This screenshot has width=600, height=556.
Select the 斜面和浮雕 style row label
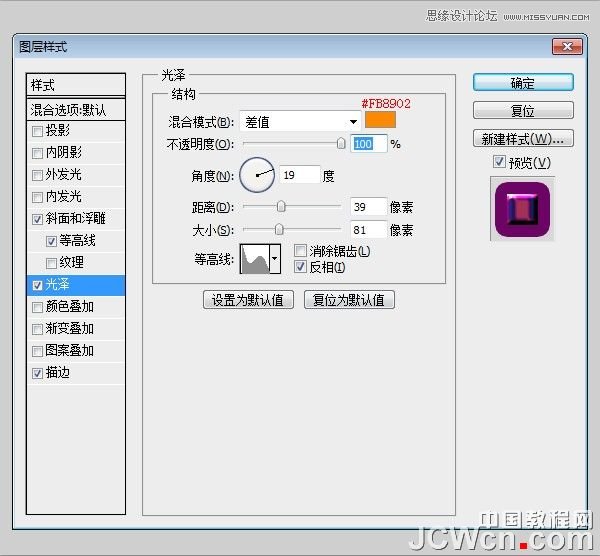(x=75, y=218)
